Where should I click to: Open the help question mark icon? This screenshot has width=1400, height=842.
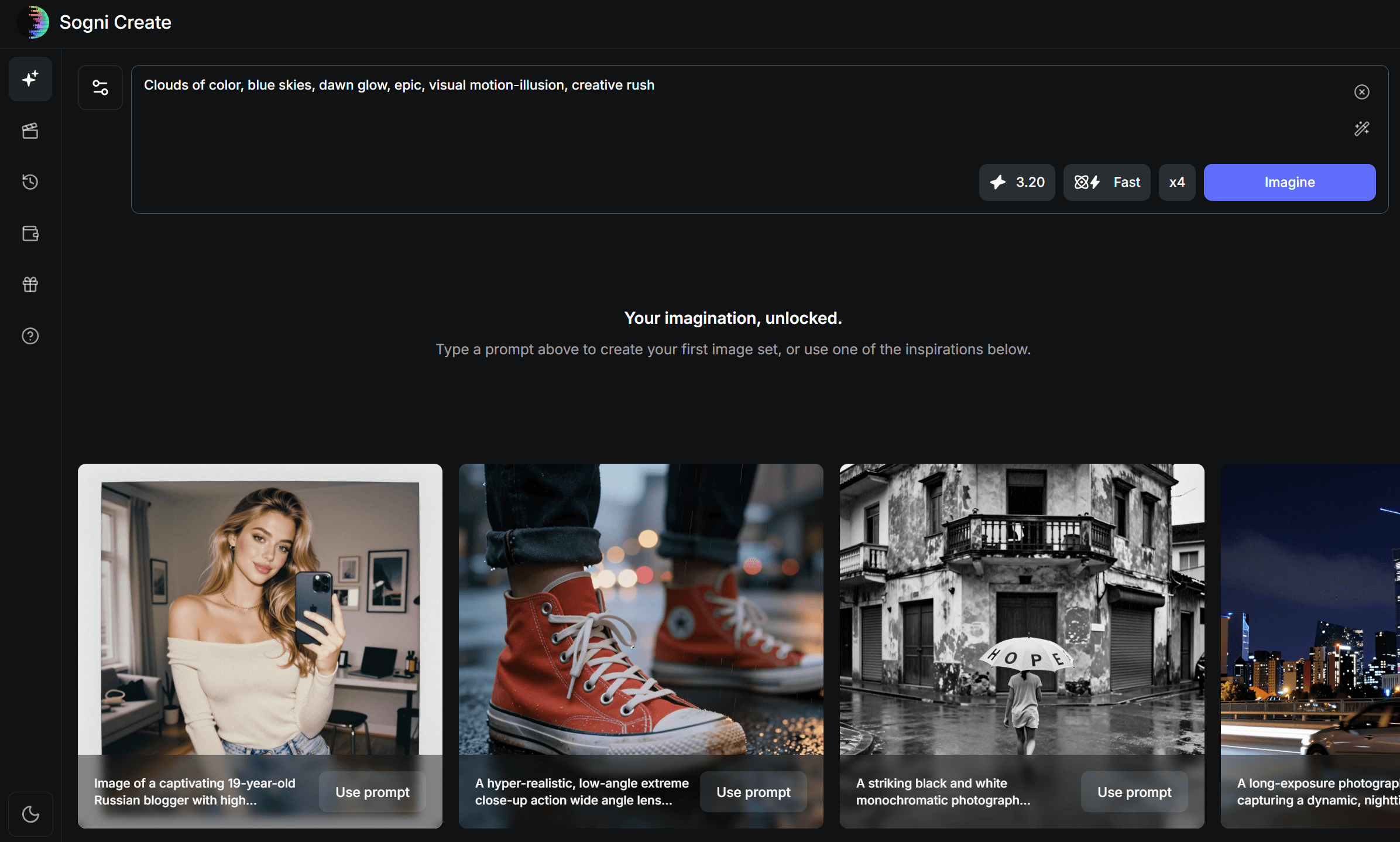pyautogui.click(x=30, y=336)
